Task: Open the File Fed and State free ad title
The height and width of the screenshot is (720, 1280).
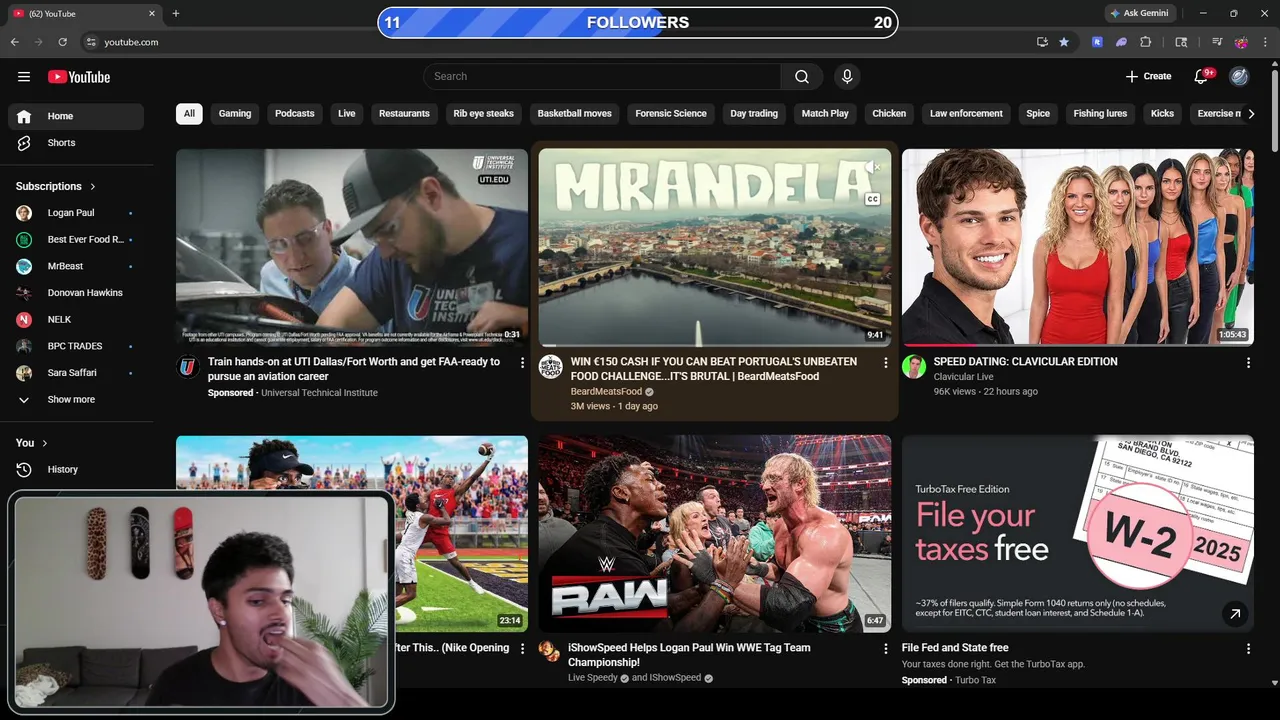Action: (955, 648)
